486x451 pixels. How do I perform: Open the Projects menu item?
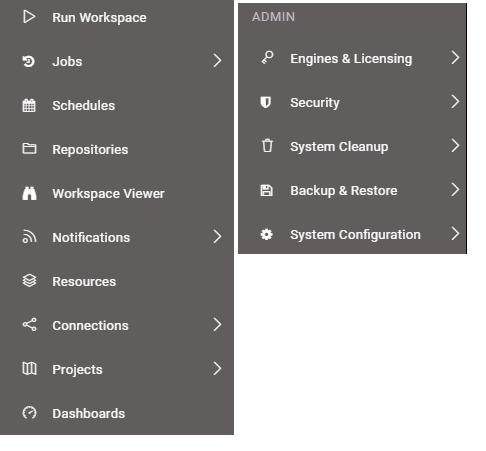(117, 369)
